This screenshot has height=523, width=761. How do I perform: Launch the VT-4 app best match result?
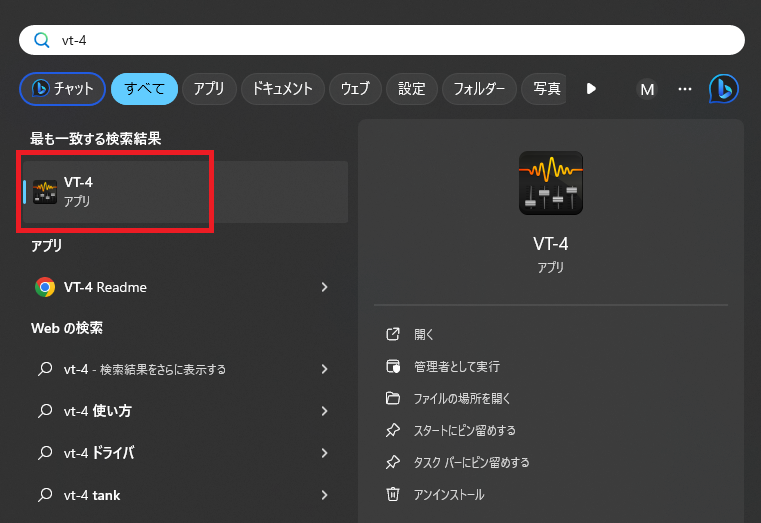click(185, 192)
